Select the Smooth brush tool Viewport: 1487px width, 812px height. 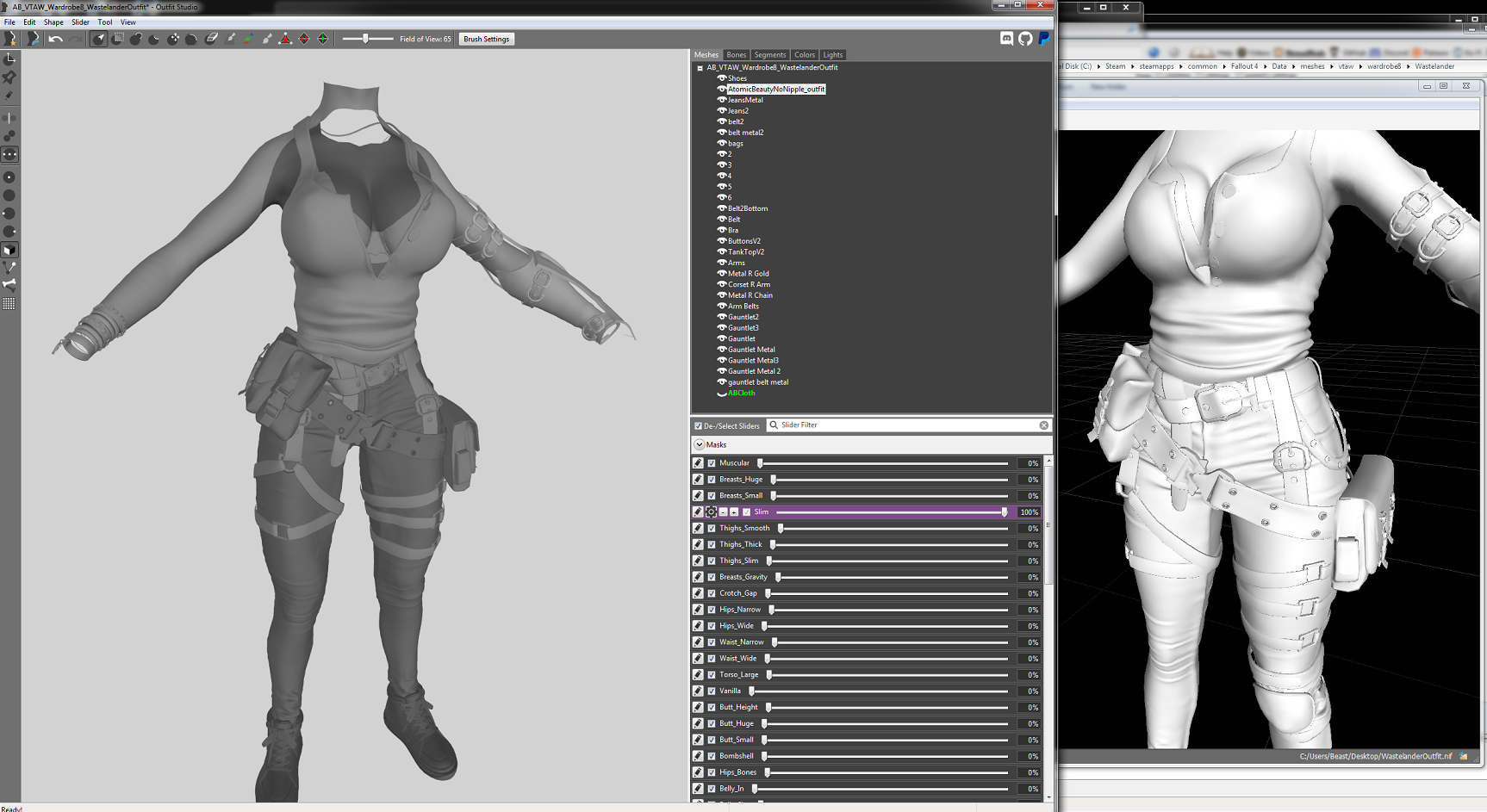(191, 39)
